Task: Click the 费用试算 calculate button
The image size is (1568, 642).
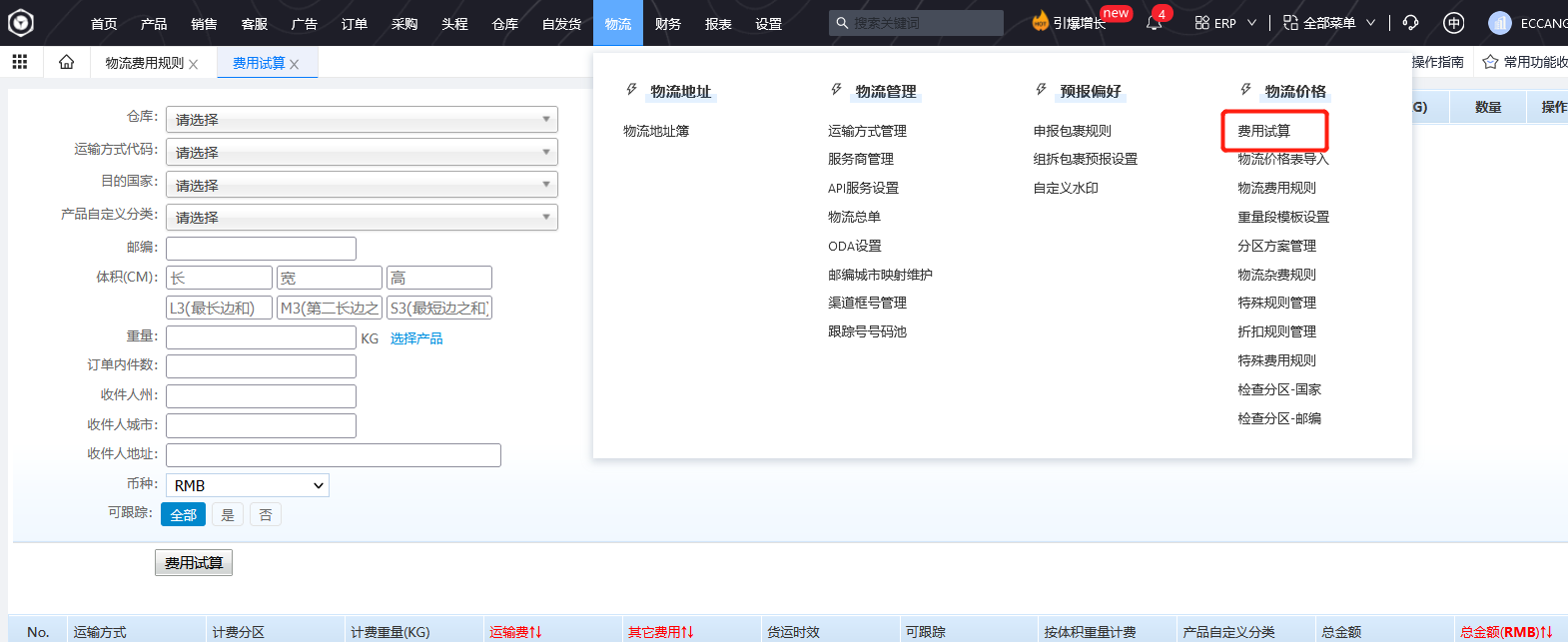Action: tap(194, 563)
